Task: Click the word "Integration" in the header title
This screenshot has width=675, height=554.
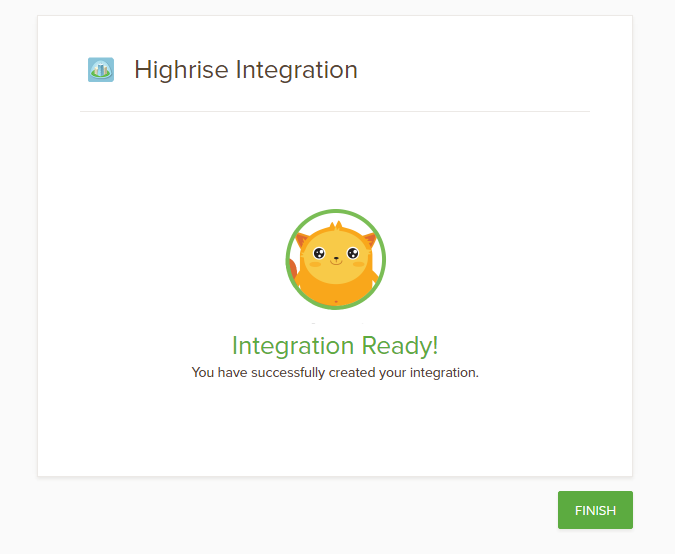Action: pyautogui.click(x=296, y=70)
